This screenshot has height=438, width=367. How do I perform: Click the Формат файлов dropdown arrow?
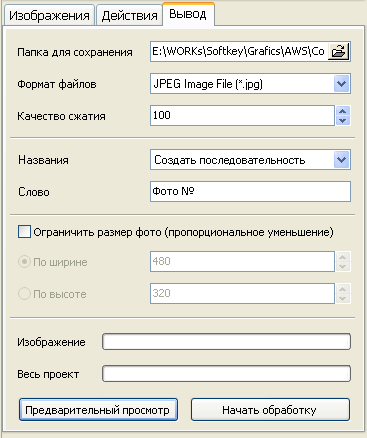coord(341,84)
